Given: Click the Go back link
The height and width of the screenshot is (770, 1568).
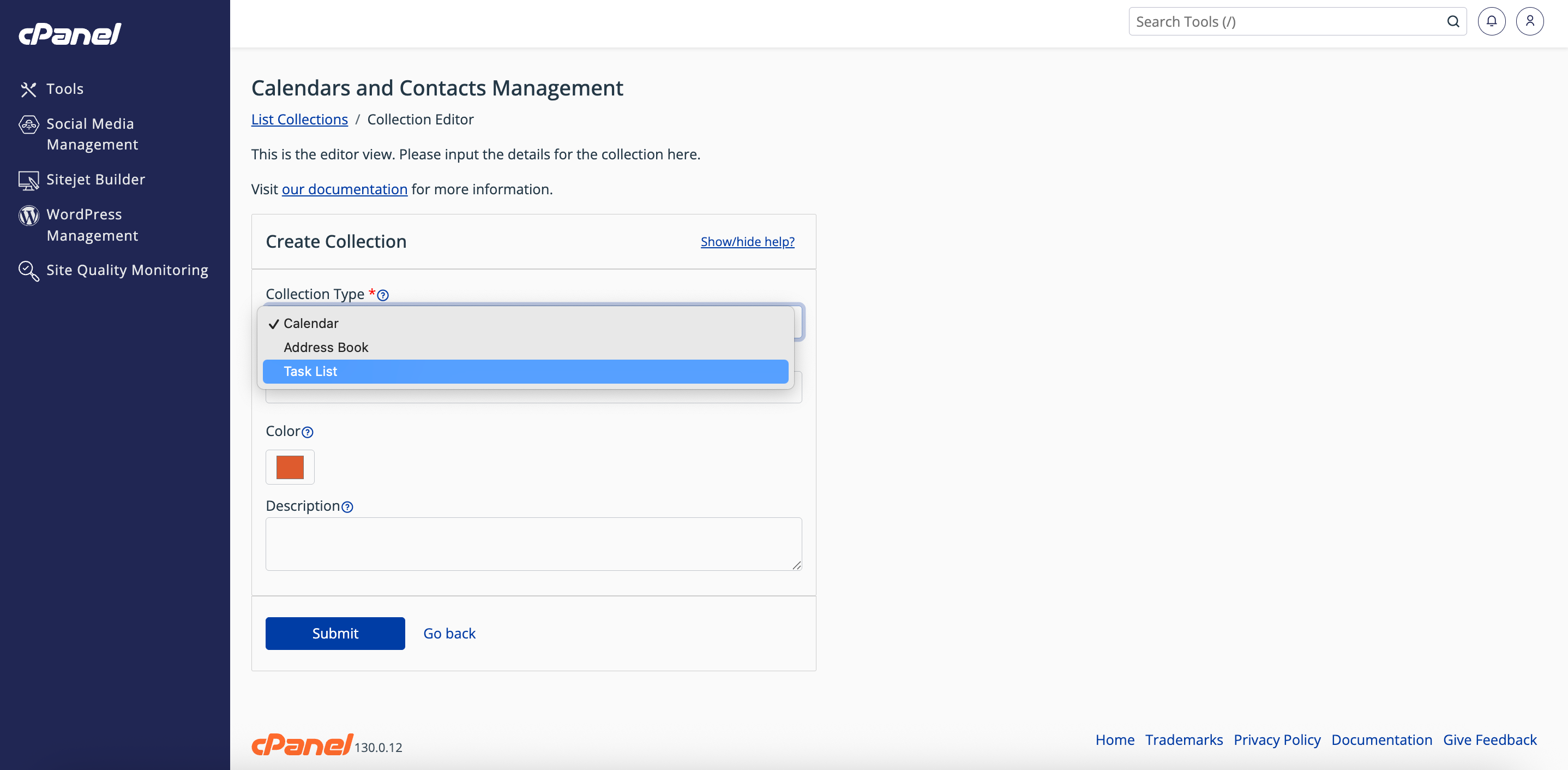Looking at the screenshot, I should click(x=449, y=634).
